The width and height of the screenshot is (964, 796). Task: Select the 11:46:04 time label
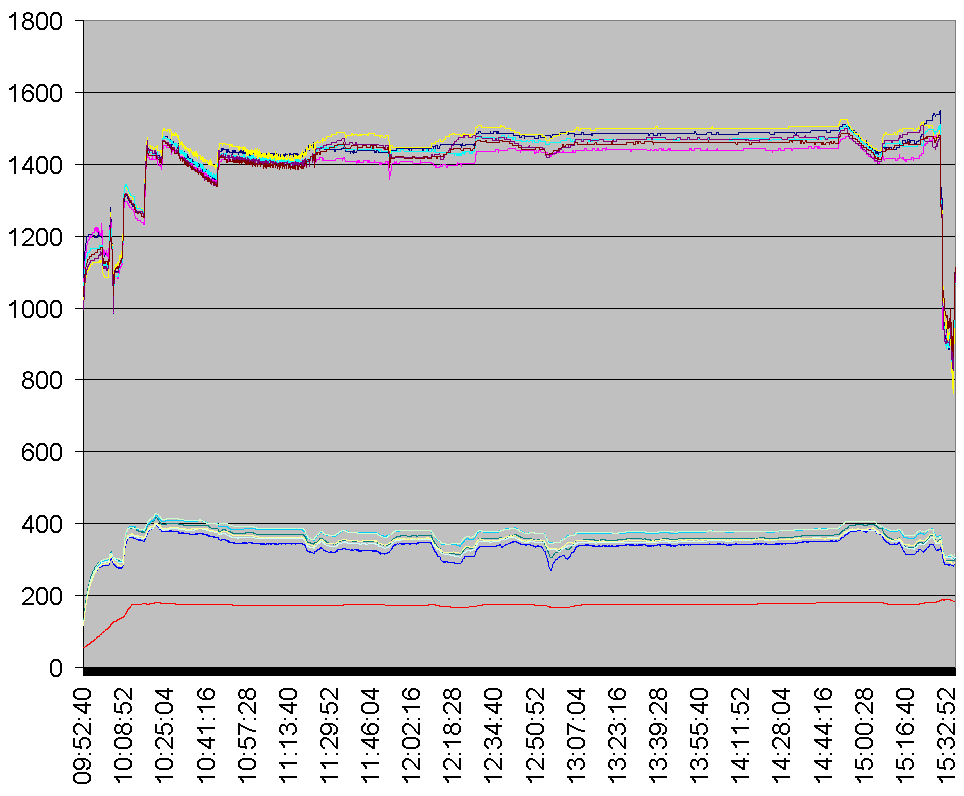tap(370, 736)
